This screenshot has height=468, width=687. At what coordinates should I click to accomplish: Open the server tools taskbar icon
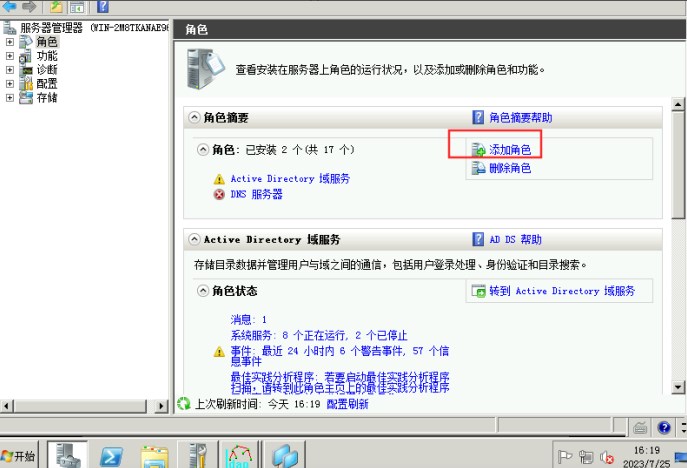click(198, 457)
